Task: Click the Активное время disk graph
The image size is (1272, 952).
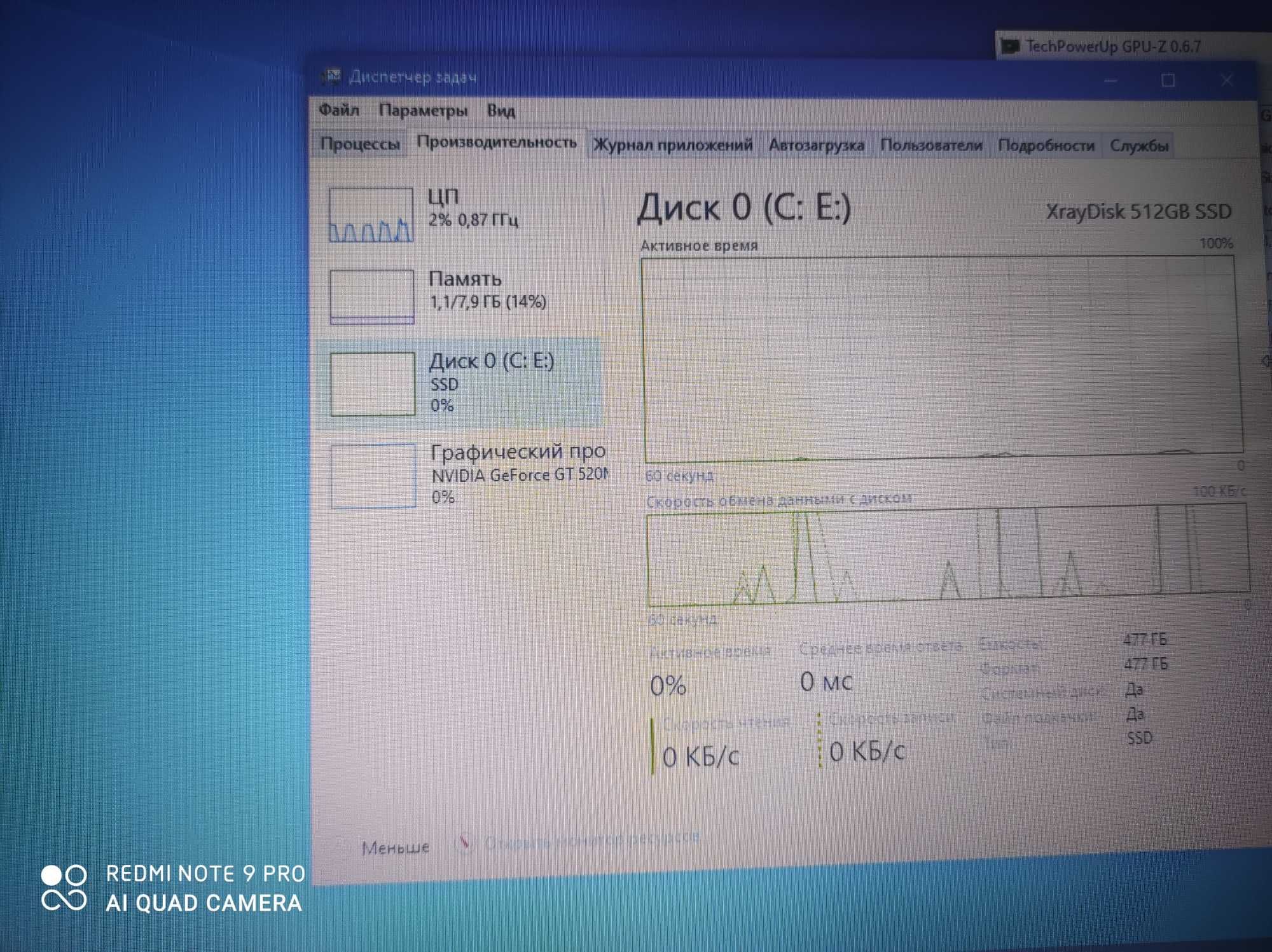Action: (x=942, y=359)
